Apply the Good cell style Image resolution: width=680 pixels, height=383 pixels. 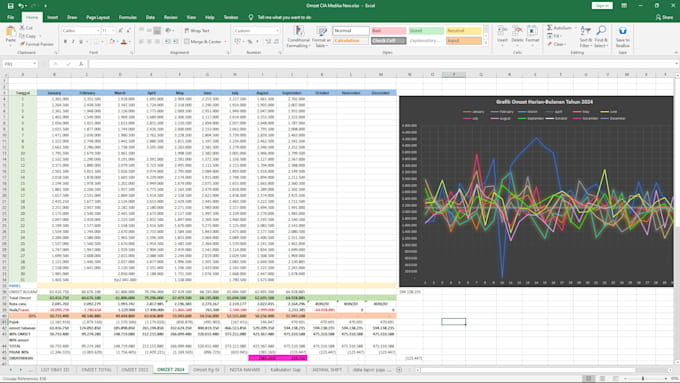pos(426,31)
